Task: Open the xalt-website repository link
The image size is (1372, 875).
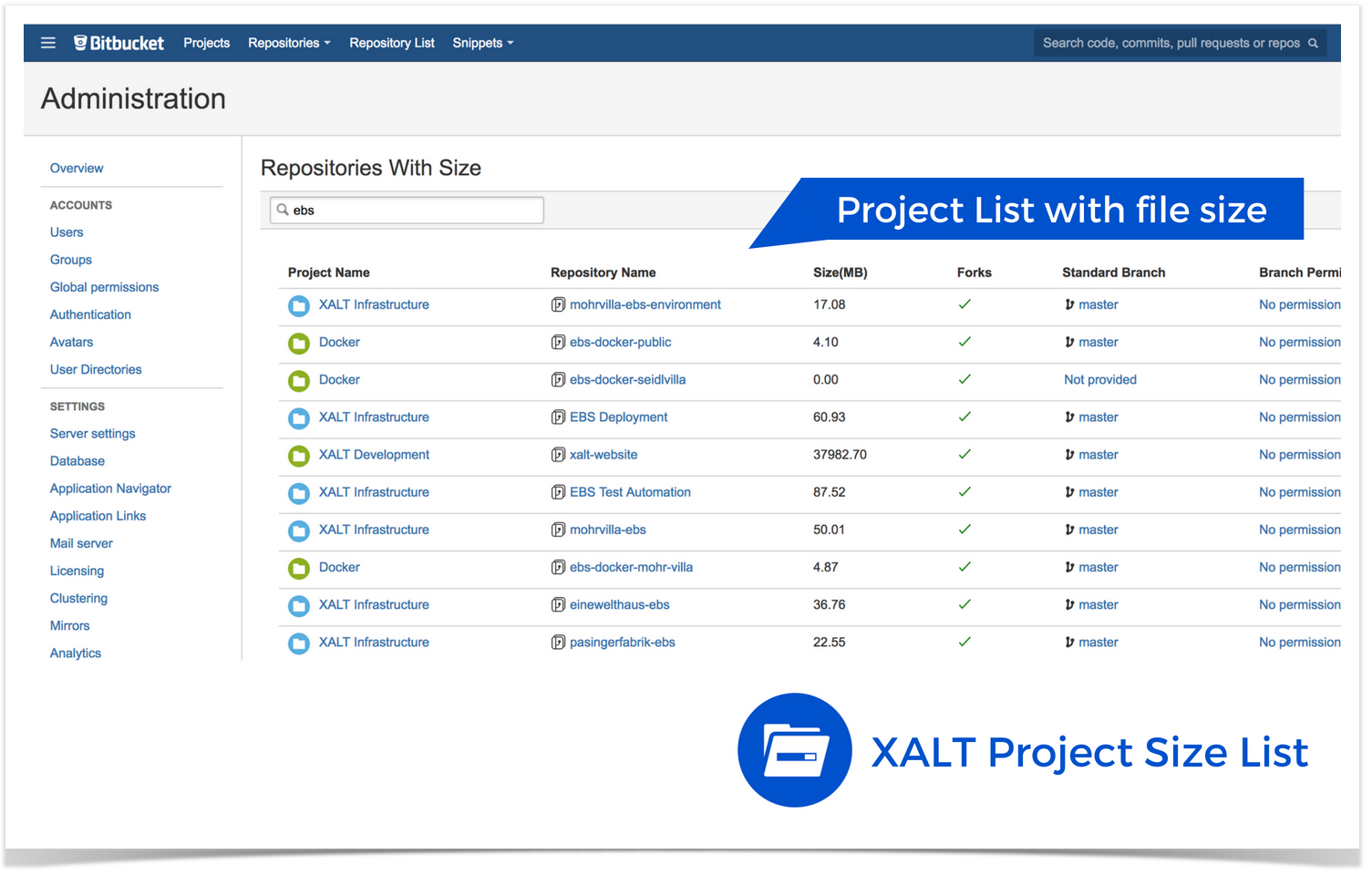Action: point(603,454)
